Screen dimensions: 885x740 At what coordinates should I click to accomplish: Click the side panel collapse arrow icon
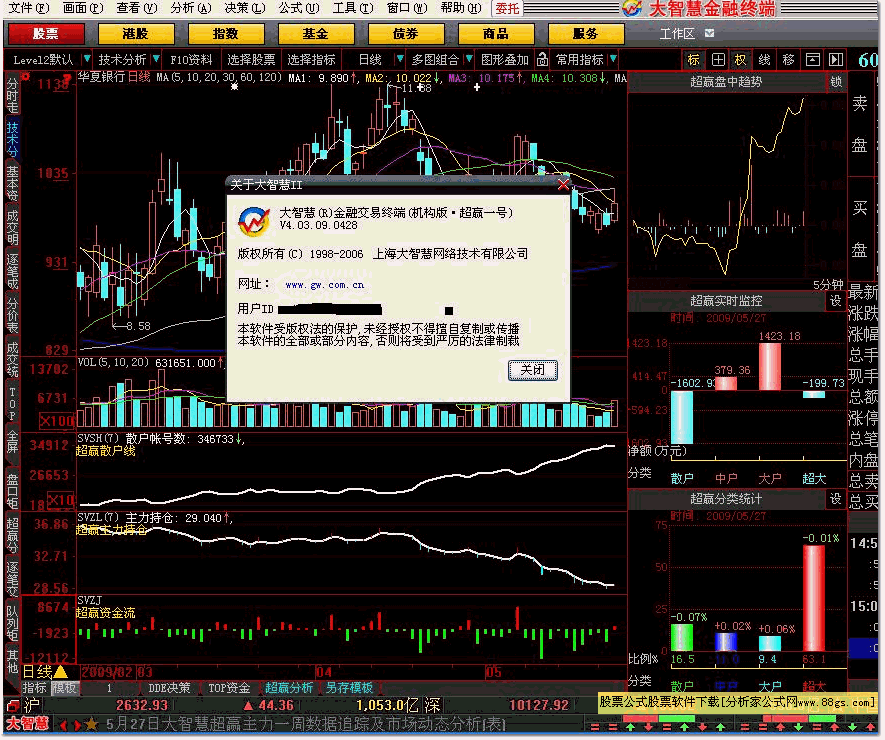click(x=836, y=59)
